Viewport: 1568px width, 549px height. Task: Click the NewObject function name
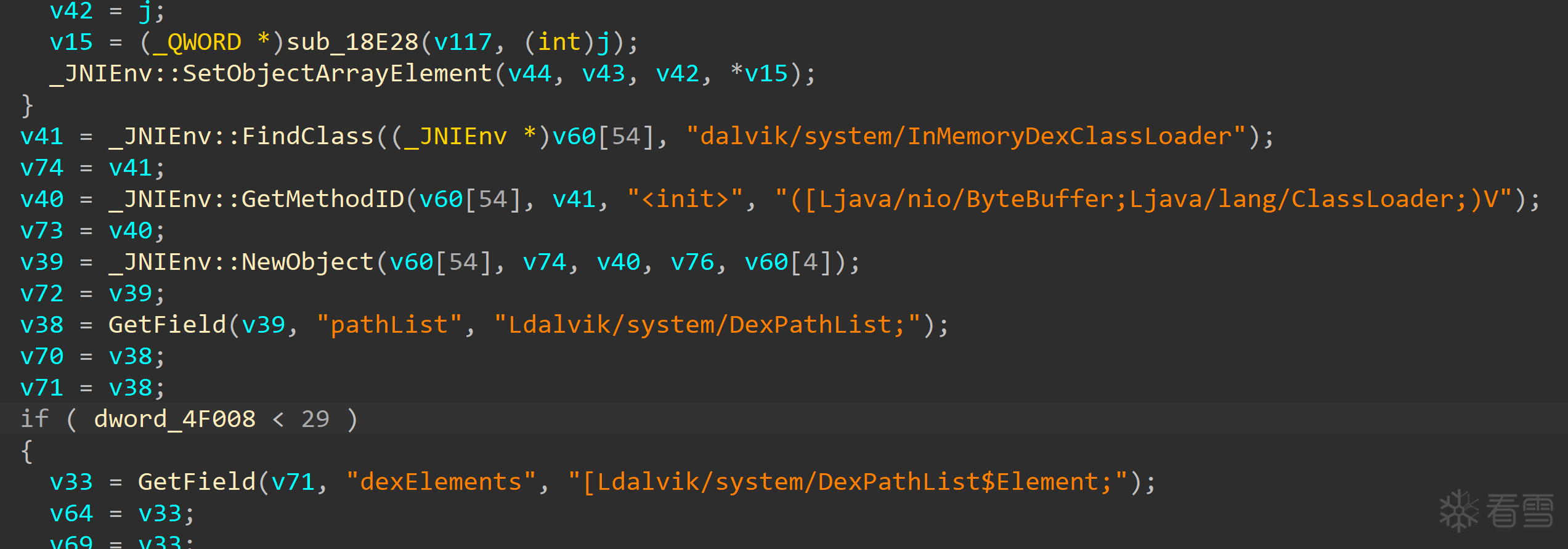(307, 262)
